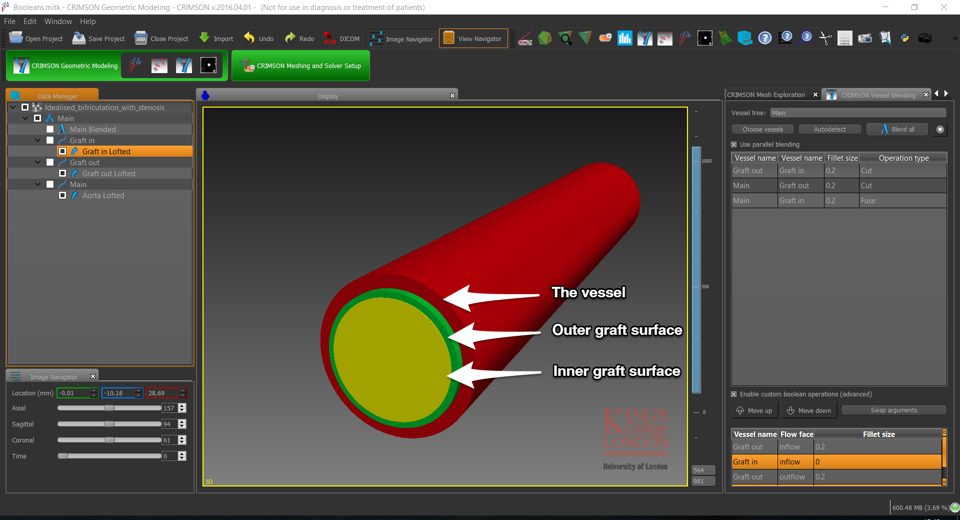Click the Sagittal slice slider
This screenshot has height=520, width=960.
[109, 424]
